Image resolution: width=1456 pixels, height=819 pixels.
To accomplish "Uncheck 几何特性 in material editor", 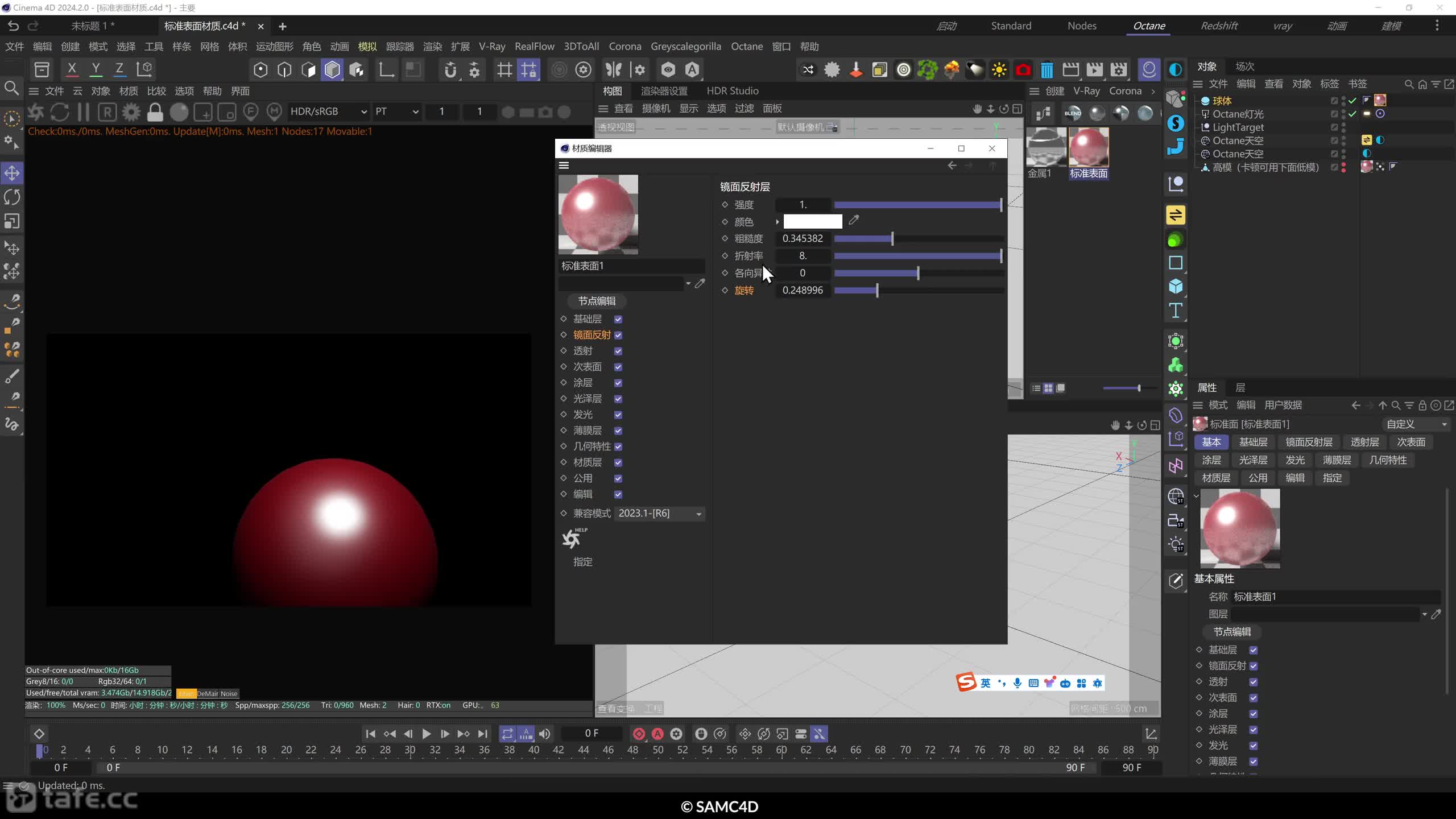I will click(618, 446).
